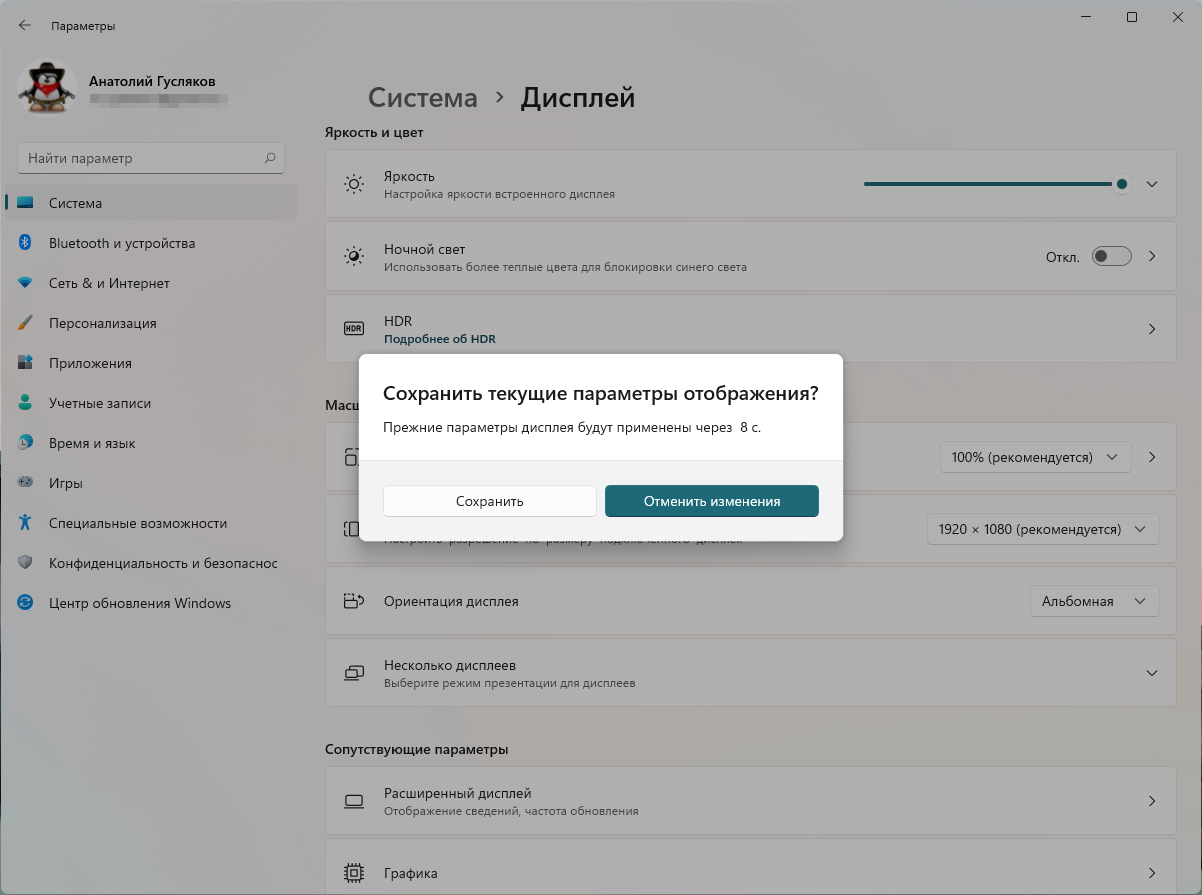
Task: Open the 1920 × 1080 resolution dropdown
Action: (1042, 529)
